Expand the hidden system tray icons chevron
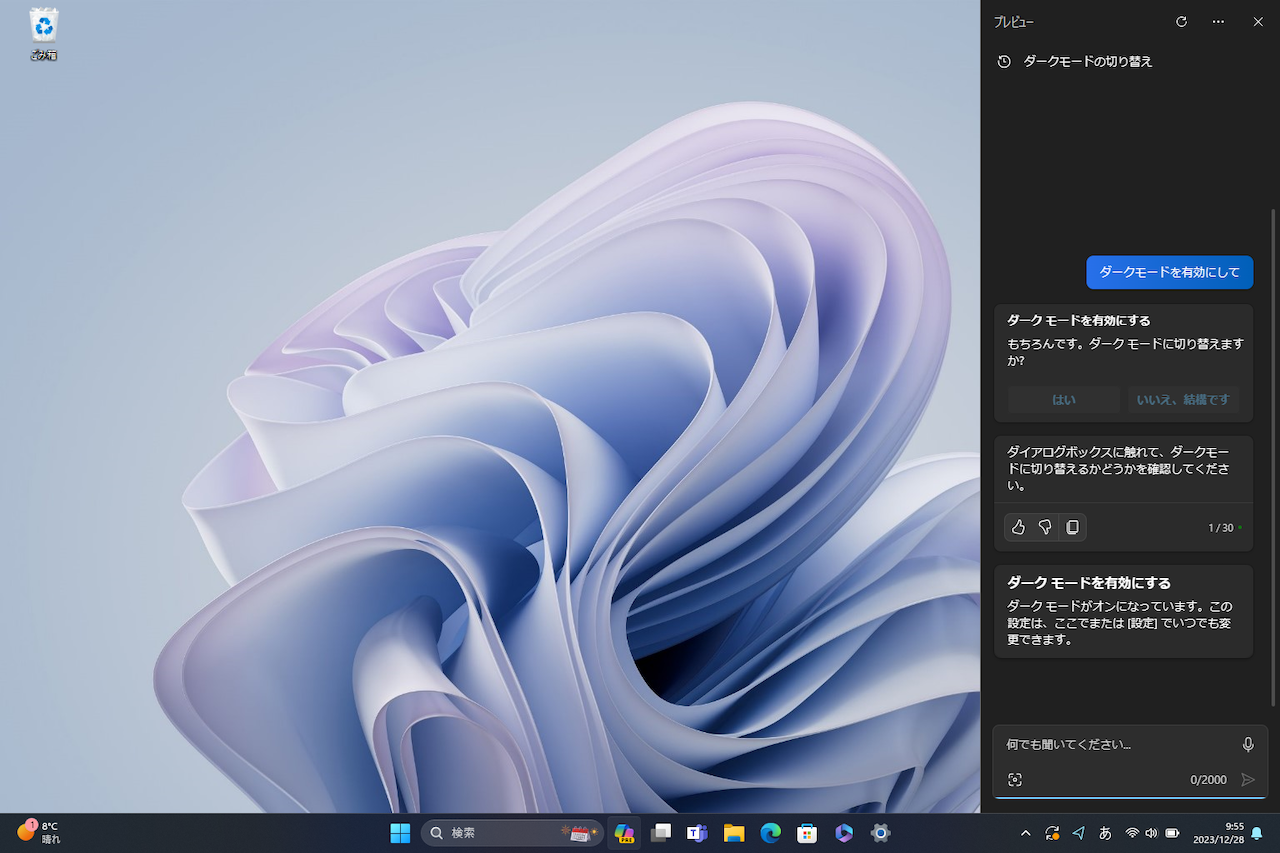This screenshot has height=853, width=1280. pos(1025,833)
